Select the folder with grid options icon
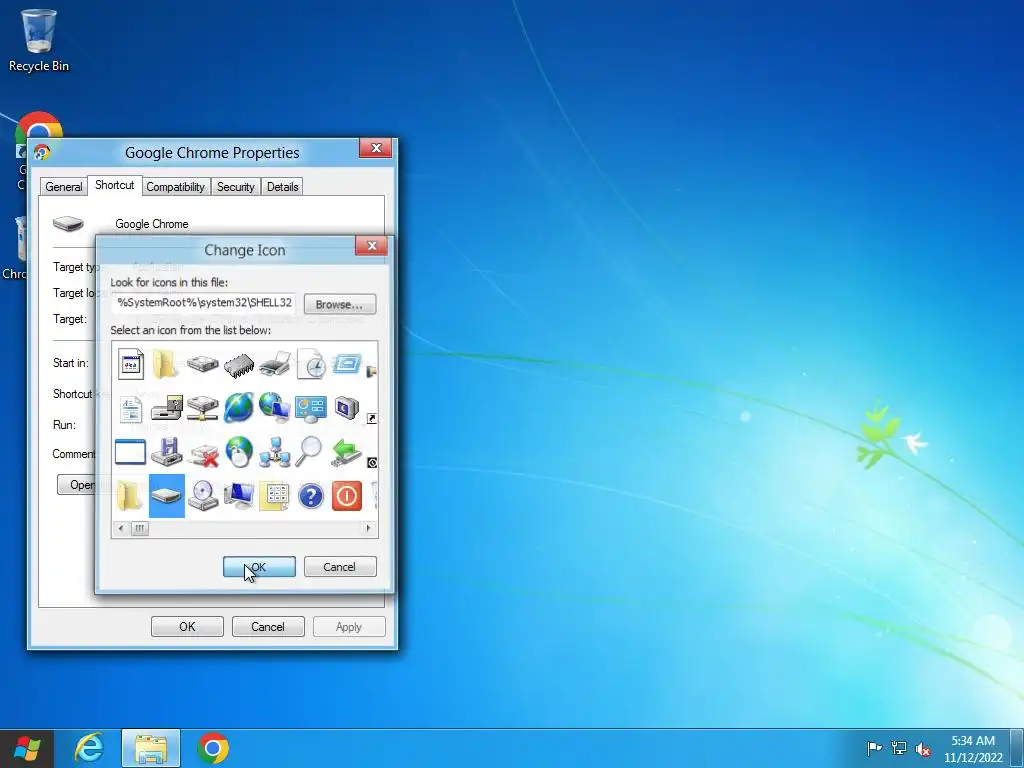This screenshot has height=768, width=1024. [x=274, y=496]
